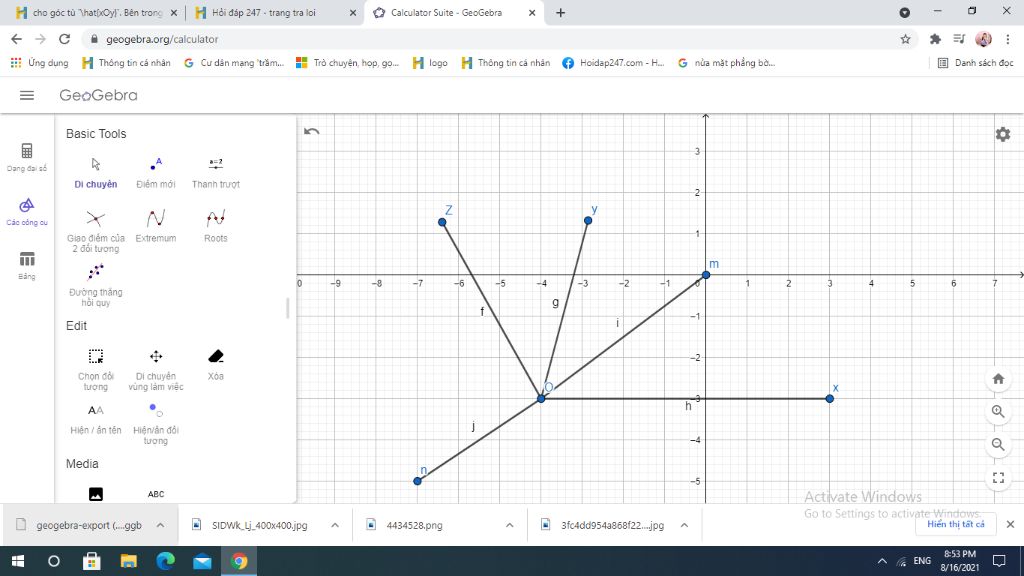Select the Thanh trượt slider tool
The width and height of the screenshot is (1024, 576).
[x=216, y=172]
